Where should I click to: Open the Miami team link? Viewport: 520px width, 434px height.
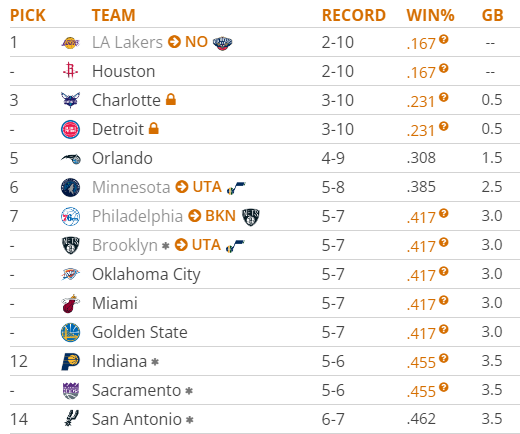115,303
